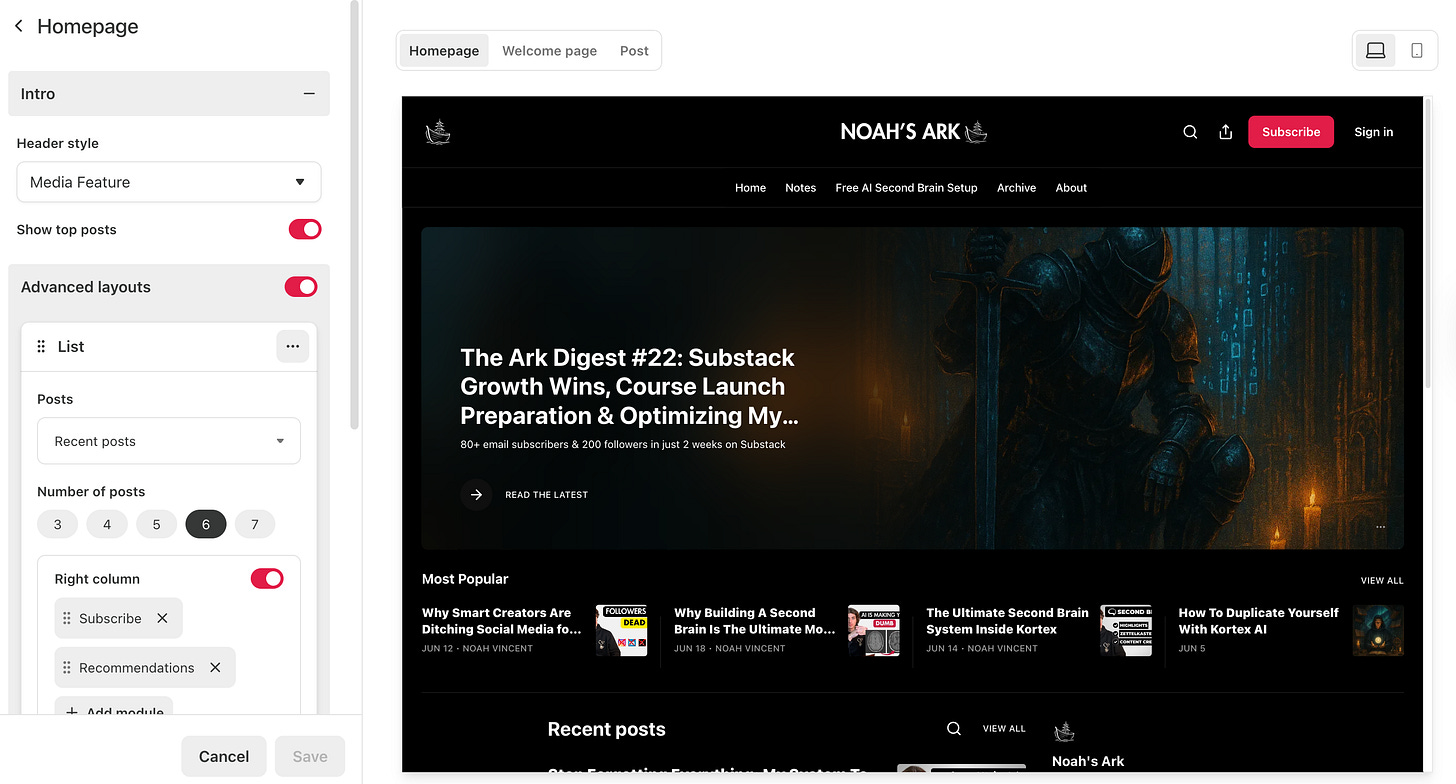Click the hero subtitle about 80+ email subscribers

tap(623, 444)
